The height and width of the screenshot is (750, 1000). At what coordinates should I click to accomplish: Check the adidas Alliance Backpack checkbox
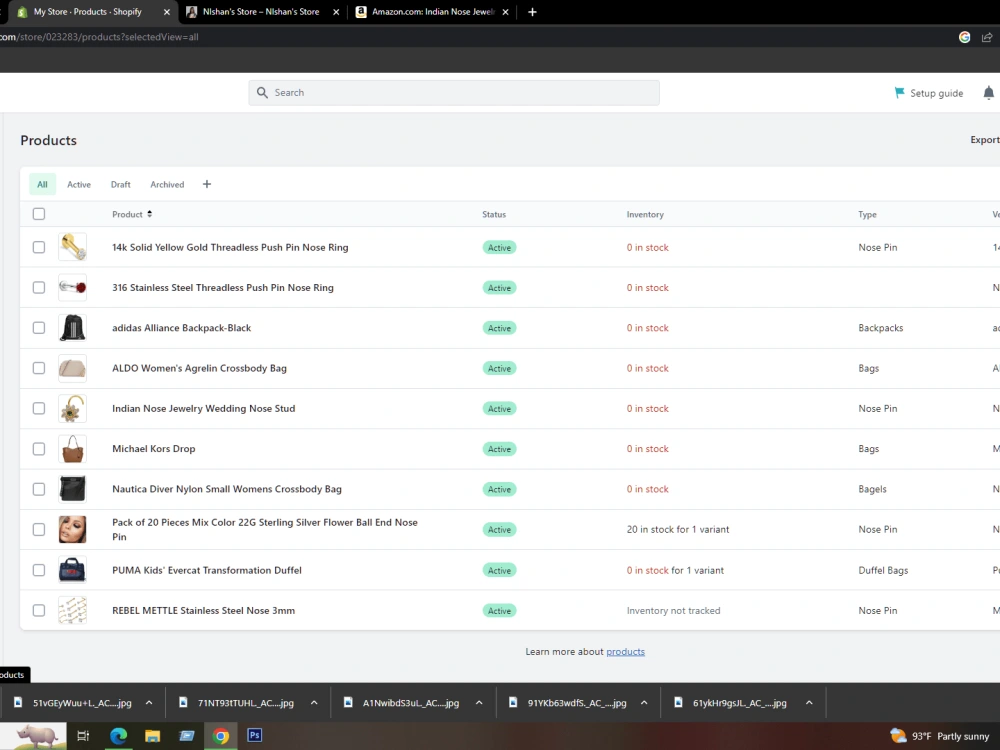click(39, 328)
